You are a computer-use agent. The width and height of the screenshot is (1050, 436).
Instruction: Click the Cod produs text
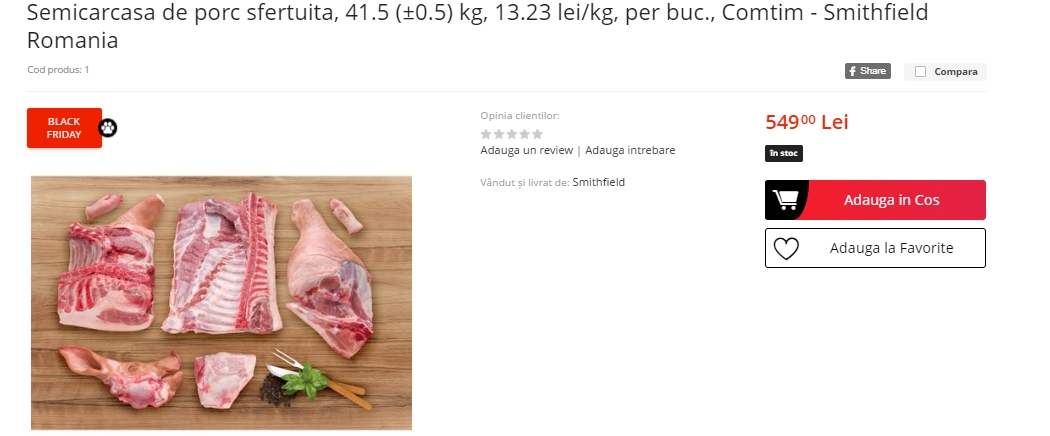[58, 70]
